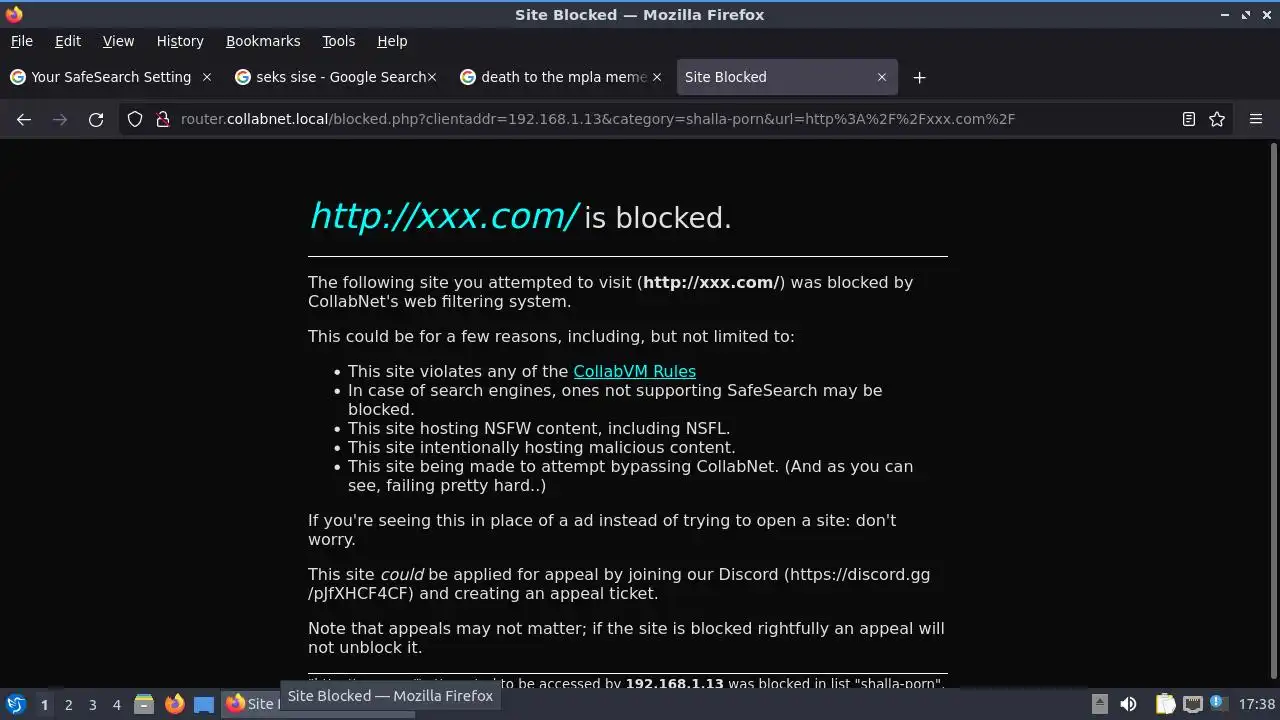Click the discord.gg appeal address text
Image resolution: width=1280 pixels, height=720 pixels.
(619, 584)
